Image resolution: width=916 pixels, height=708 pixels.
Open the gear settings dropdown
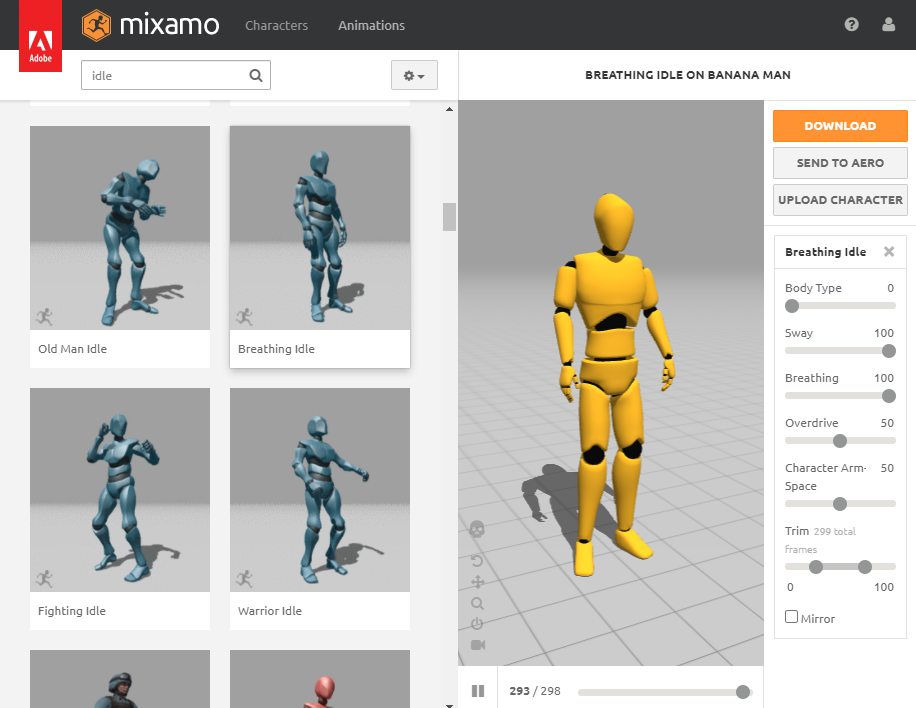(x=414, y=75)
